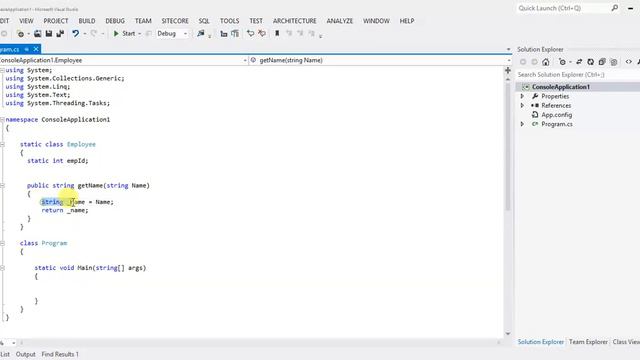640x360 pixels.
Task: Open the TEAM menu
Action: (x=143, y=21)
